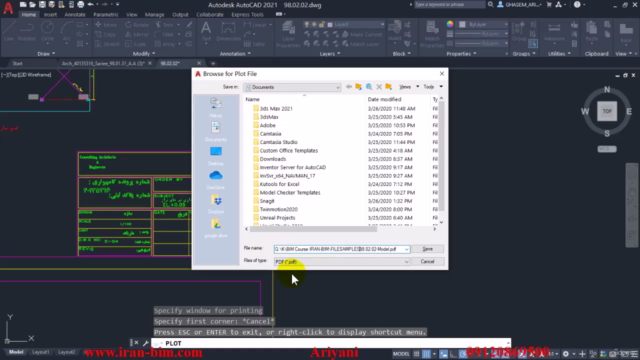Expand the Annotation panel
The width and height of the screenshot is (640, 360).
(x=235, y=53)
